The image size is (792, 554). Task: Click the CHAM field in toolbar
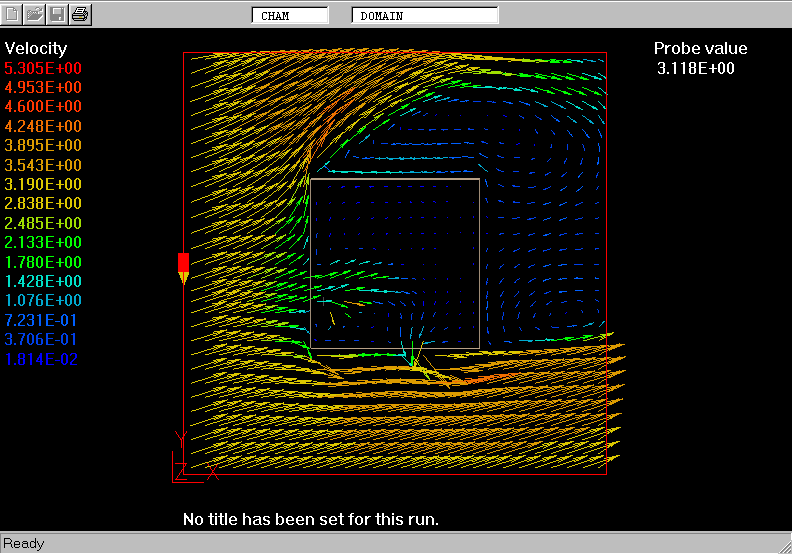tap(289, 15)
